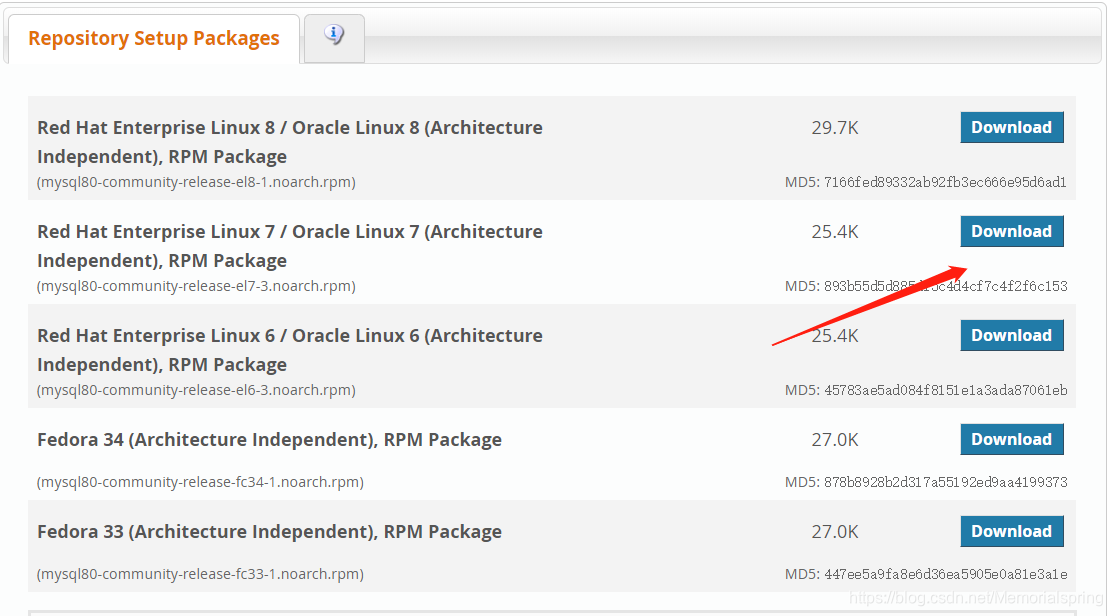This screenshot has width=1112, height=616.
Task: Select the Linux 6 RPM Package title
Action: (289, 350)
